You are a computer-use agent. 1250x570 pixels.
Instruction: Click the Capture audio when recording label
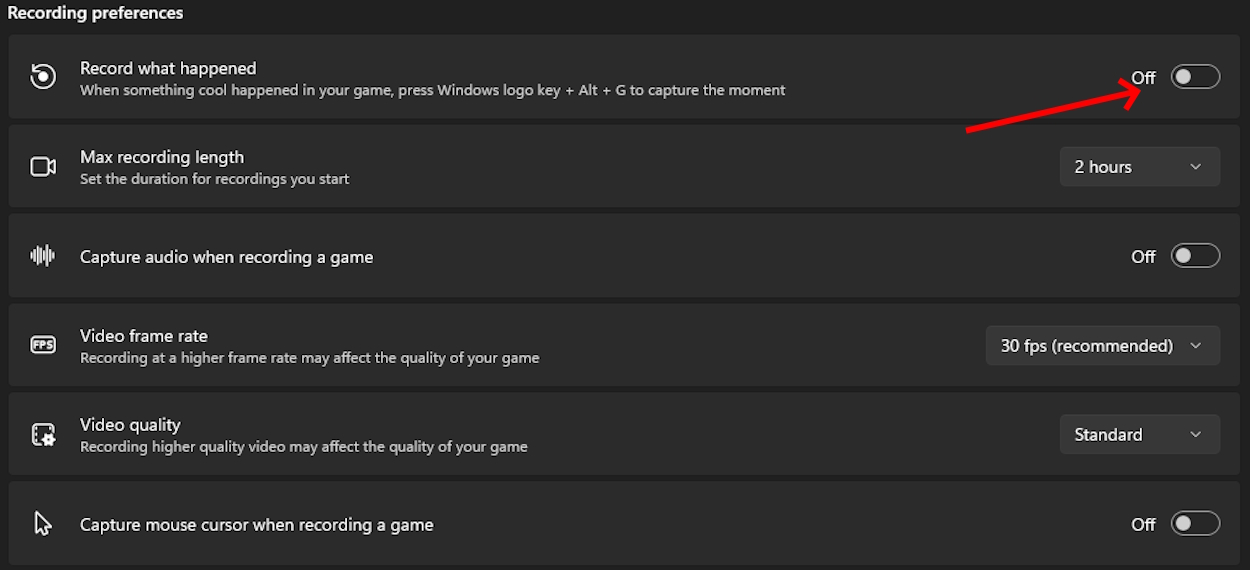pyautogui.click(x=226, y=257)
